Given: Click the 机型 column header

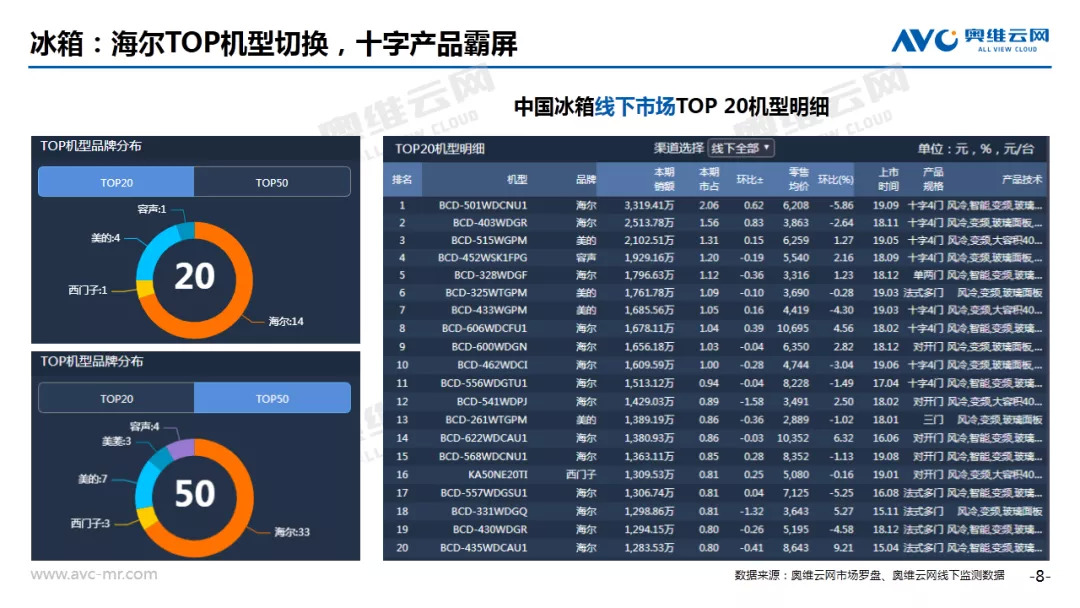Looking at the screenshot, I should pos(517,179).
